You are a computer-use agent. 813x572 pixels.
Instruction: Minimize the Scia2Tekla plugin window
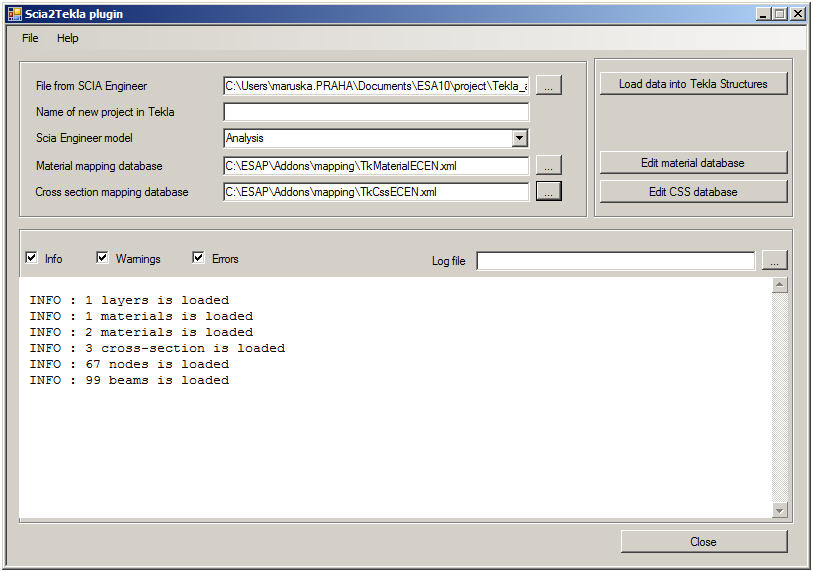point(763,14)
